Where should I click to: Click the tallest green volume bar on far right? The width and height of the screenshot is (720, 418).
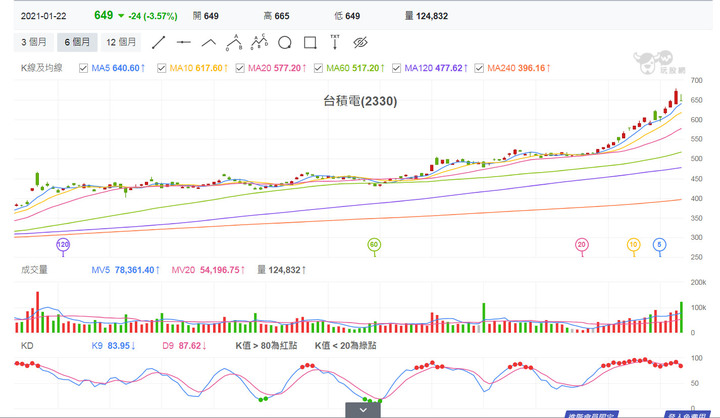tap(681, 317)
